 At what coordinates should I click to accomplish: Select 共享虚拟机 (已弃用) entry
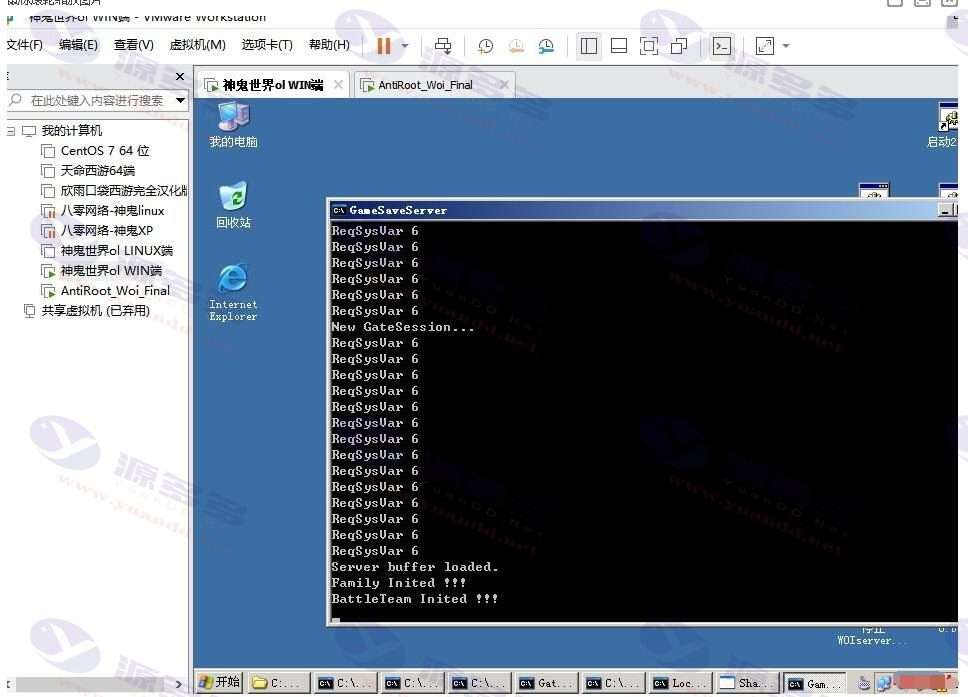95,311
